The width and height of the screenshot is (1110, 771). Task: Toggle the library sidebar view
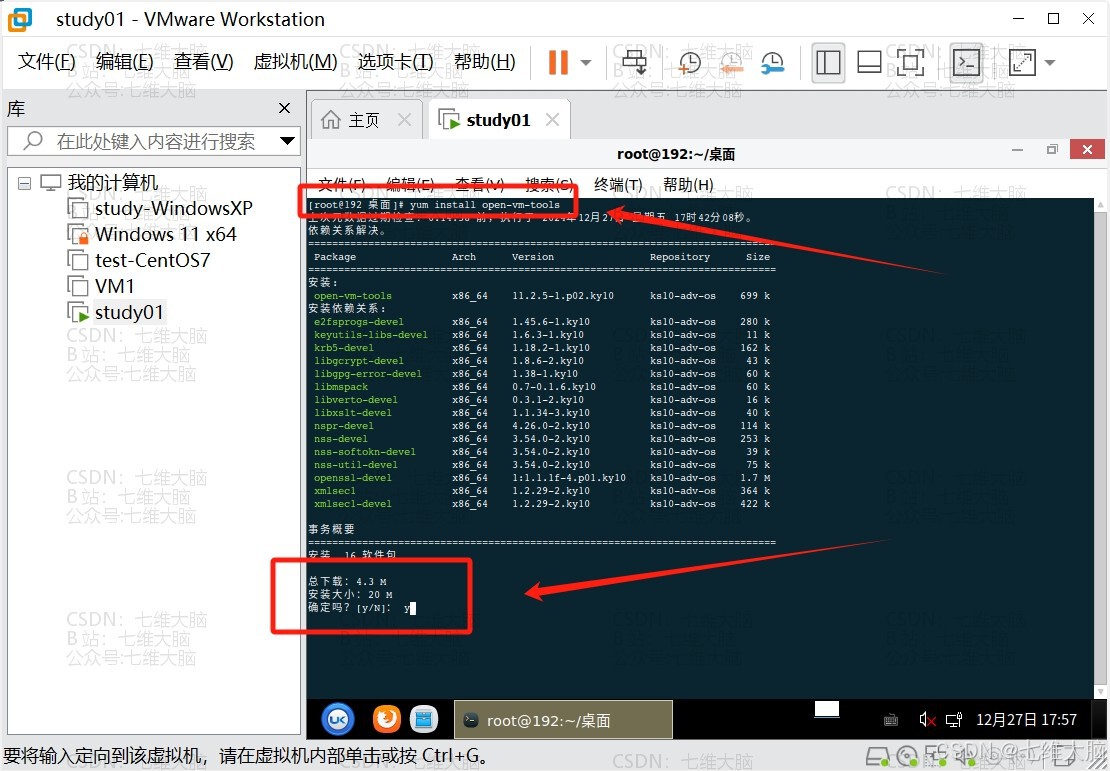pos(828,62)
